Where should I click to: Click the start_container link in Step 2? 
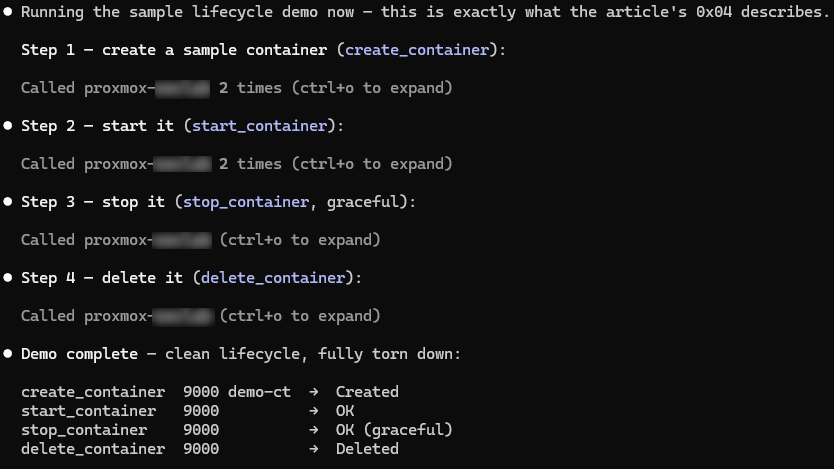tap(260, 126)
